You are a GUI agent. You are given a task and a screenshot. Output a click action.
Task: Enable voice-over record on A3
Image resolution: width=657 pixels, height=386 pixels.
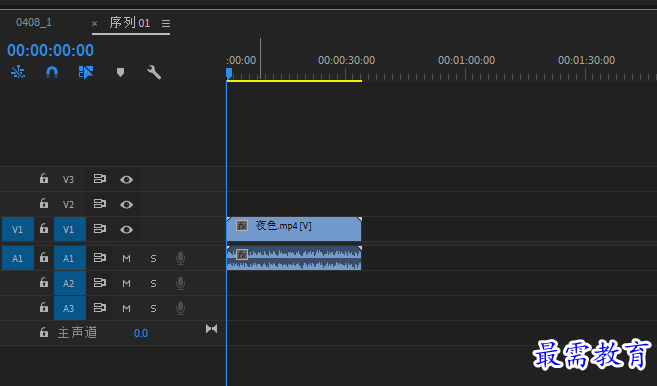pyautogui.click(x=181, y=308)
